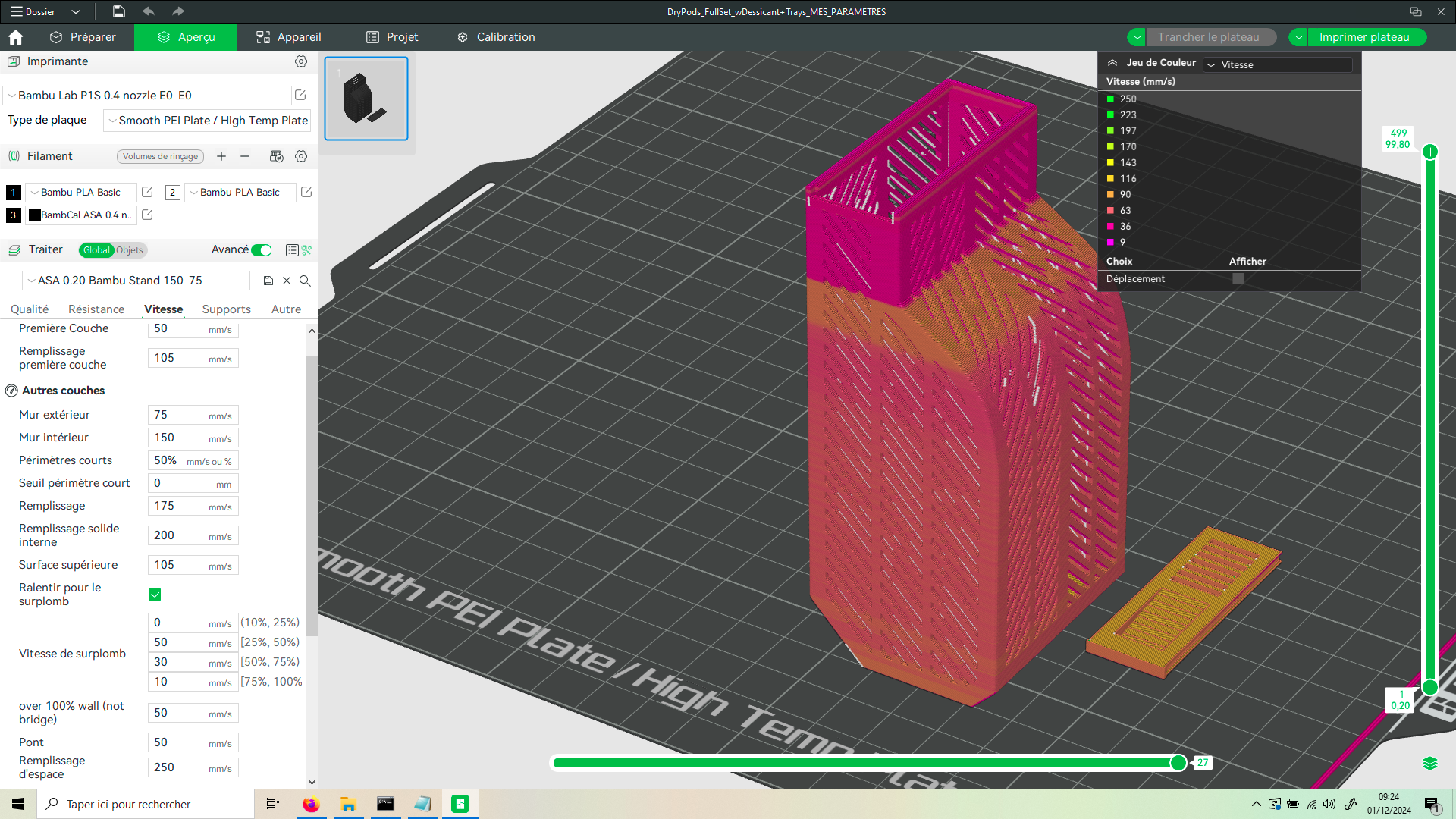Open printer settings gear icon
The image size is (1456, 819).
click(x=301, y=61)
